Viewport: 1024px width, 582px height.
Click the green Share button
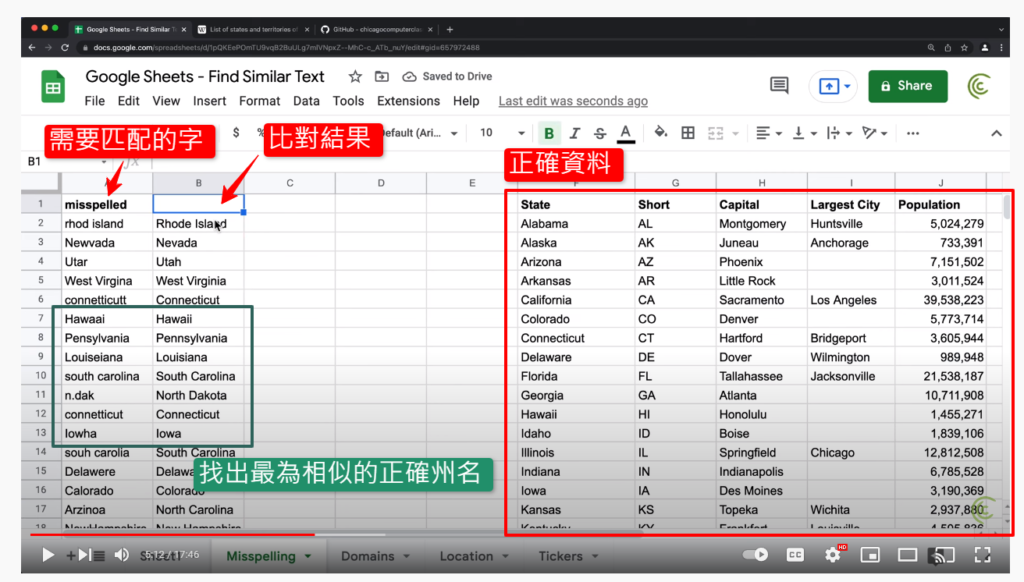(907, 86)
